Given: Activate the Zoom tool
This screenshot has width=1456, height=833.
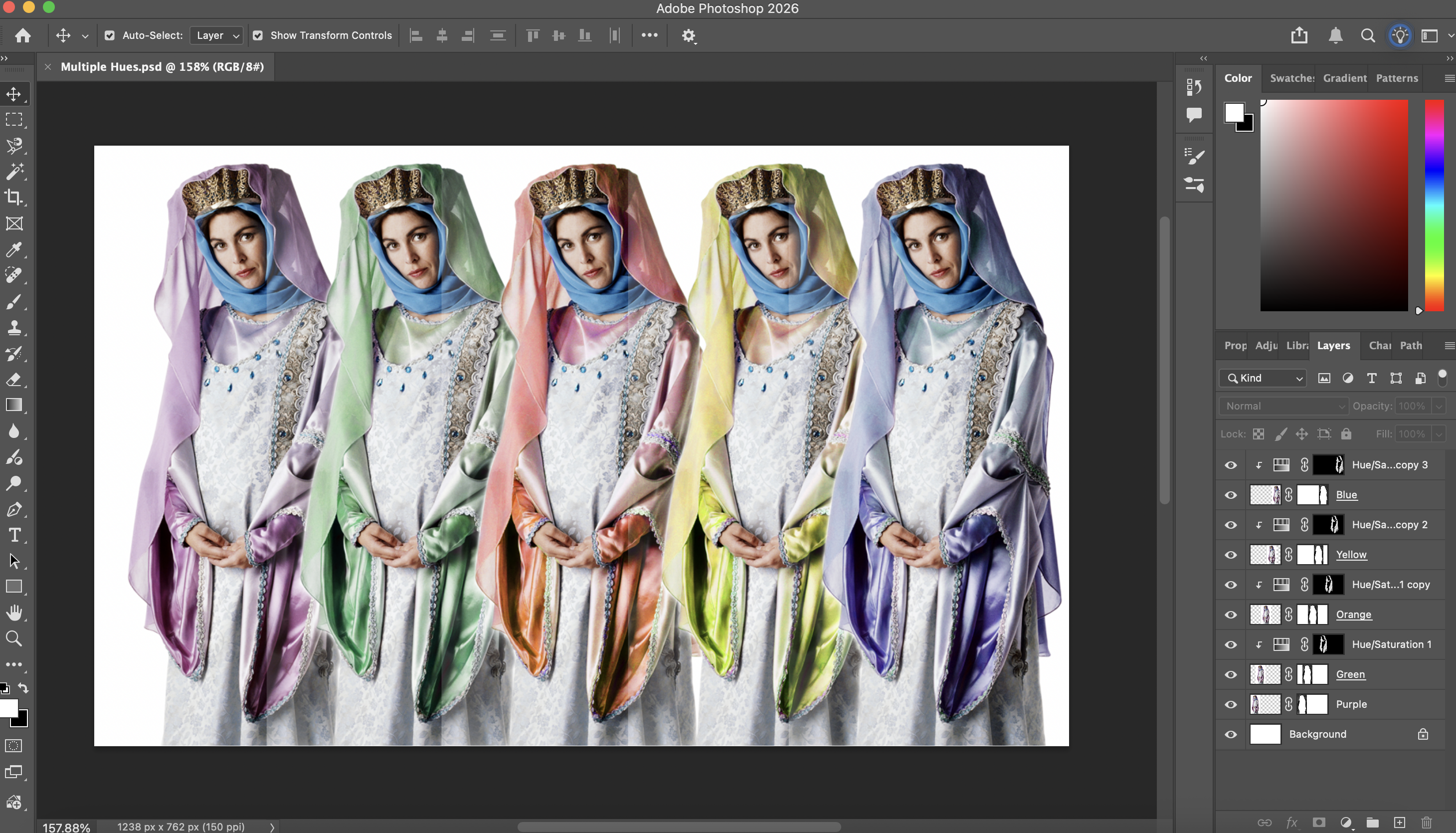Looking at the screenshot, I should pyautogui.click(x=14, y=639).
